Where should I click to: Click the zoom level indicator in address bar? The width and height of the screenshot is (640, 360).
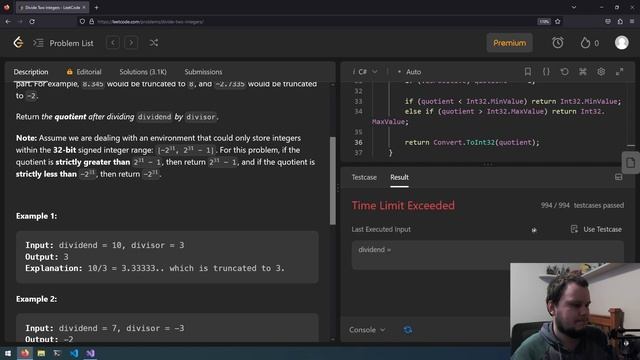pyautogui.click(x=544, y=21)
